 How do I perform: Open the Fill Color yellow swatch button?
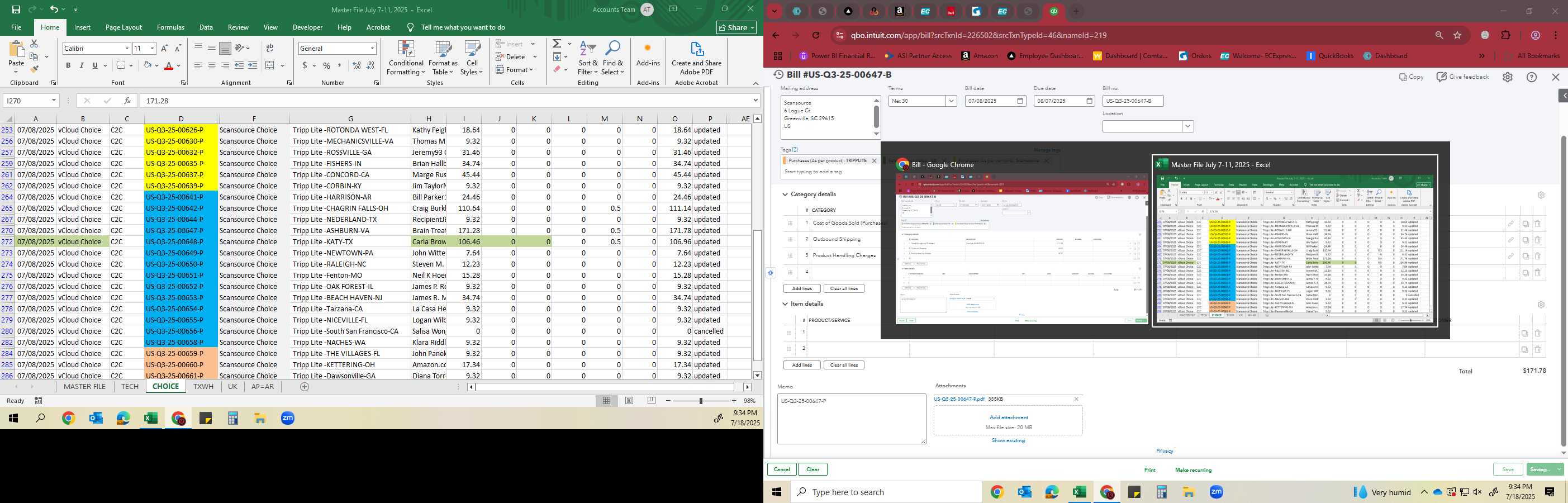148,65
